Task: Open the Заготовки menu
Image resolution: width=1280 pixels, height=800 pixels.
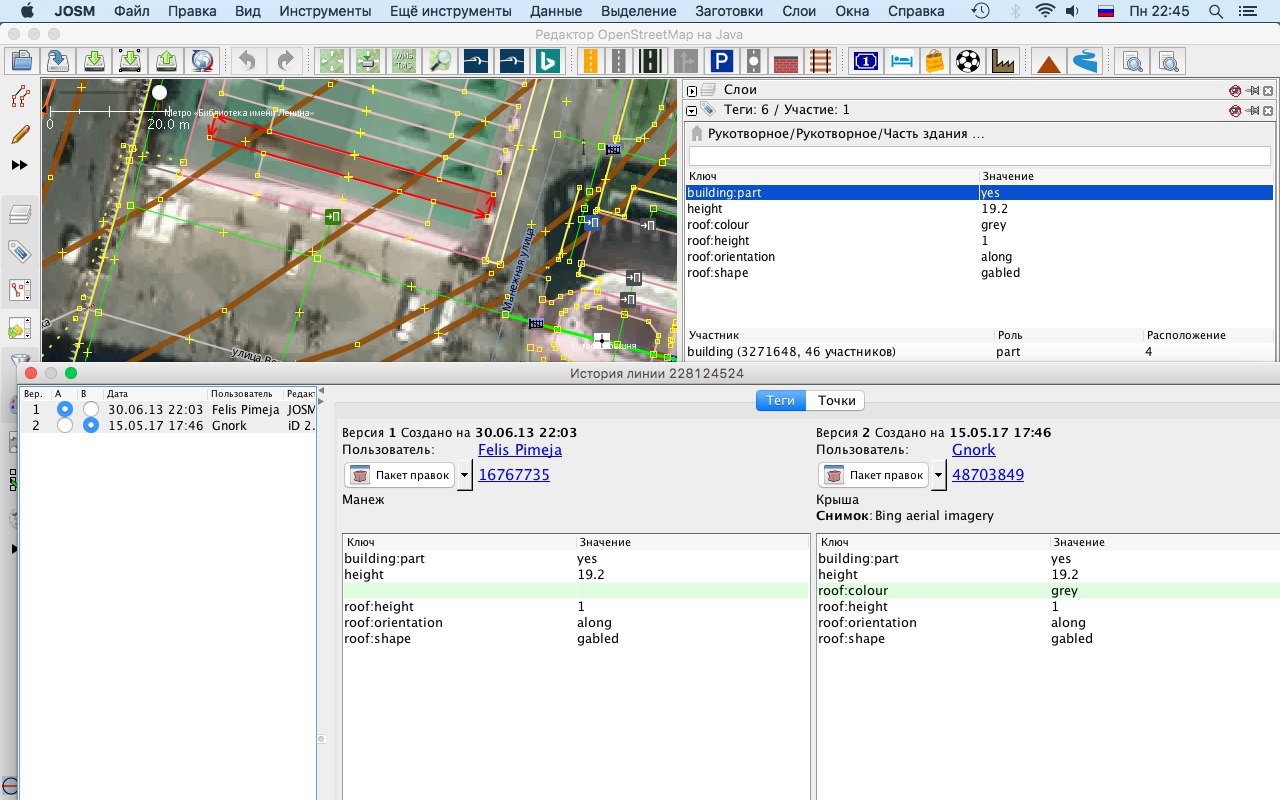Action: point(729,11)
